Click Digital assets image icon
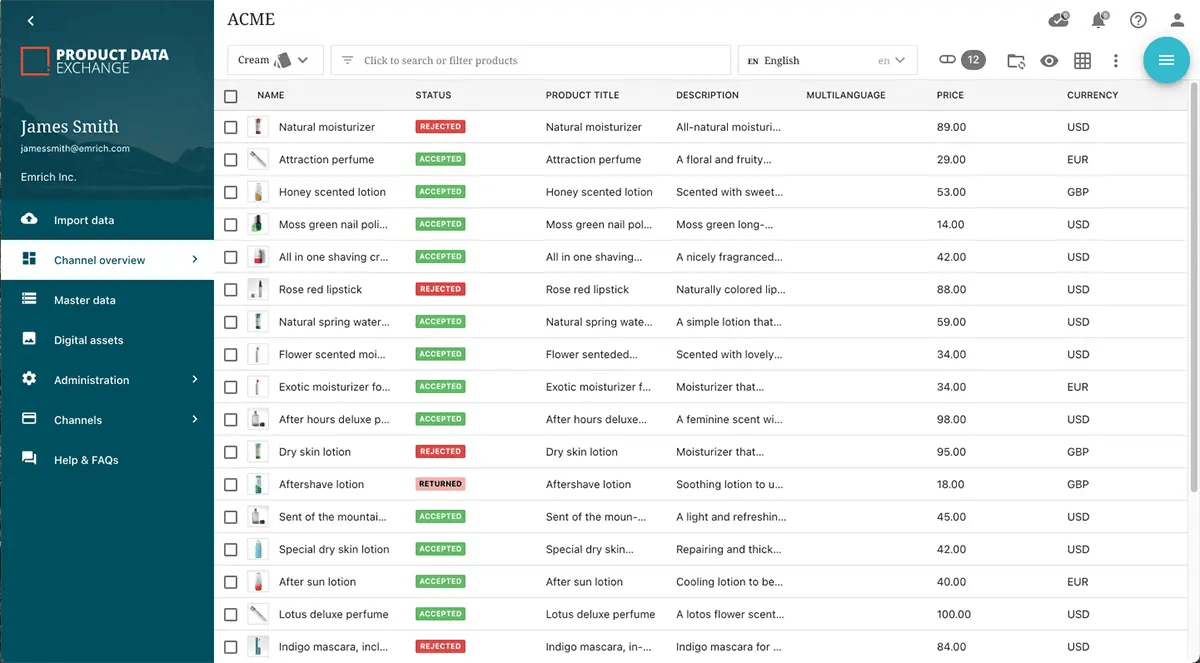This screenshot has height=663, width=1200. click(x=29, y=339)
